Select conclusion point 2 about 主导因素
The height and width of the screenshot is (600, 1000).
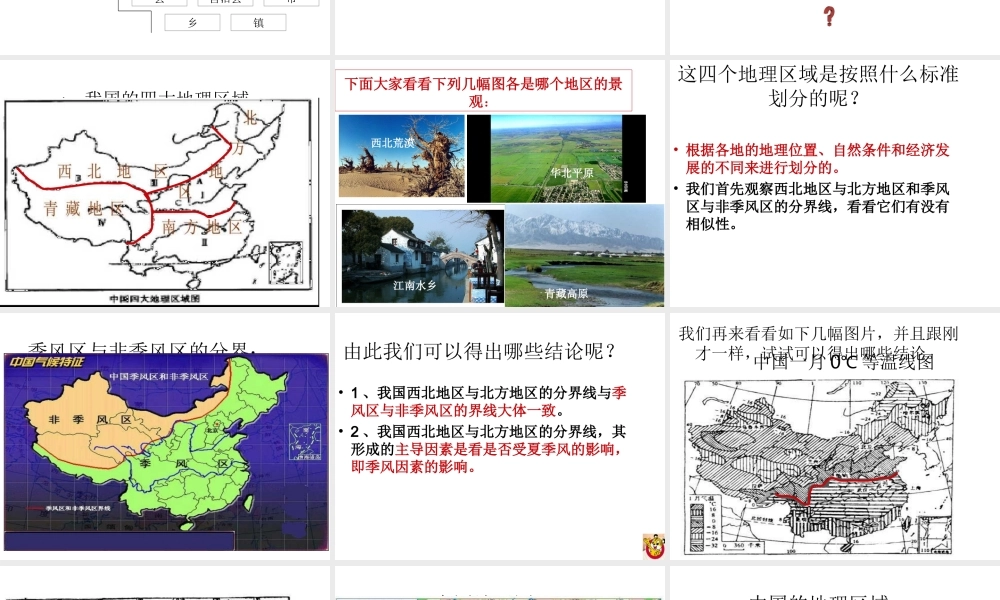click(489, 450)
